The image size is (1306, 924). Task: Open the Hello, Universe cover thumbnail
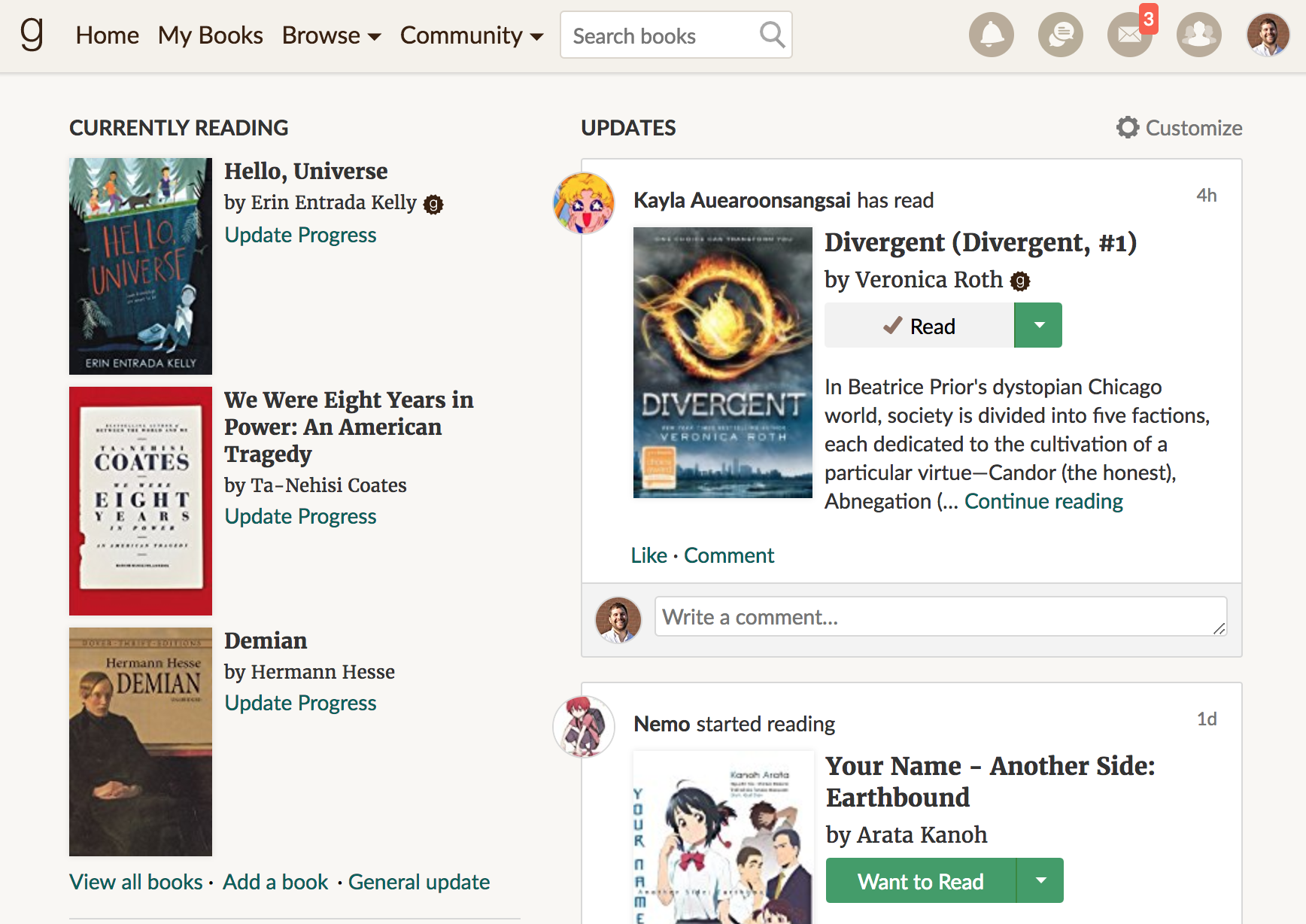click(141, 266)
